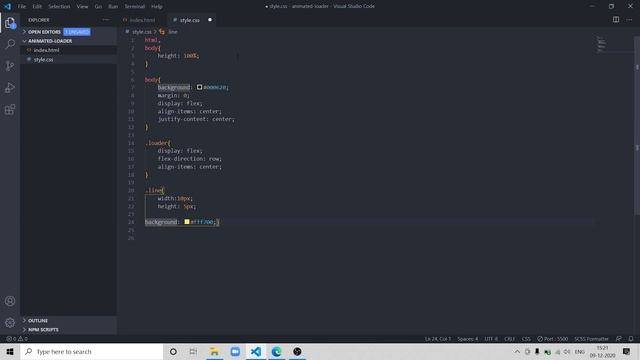Click the feedback icon in status bar
The image size is (640, 360).
click(619, 338)
